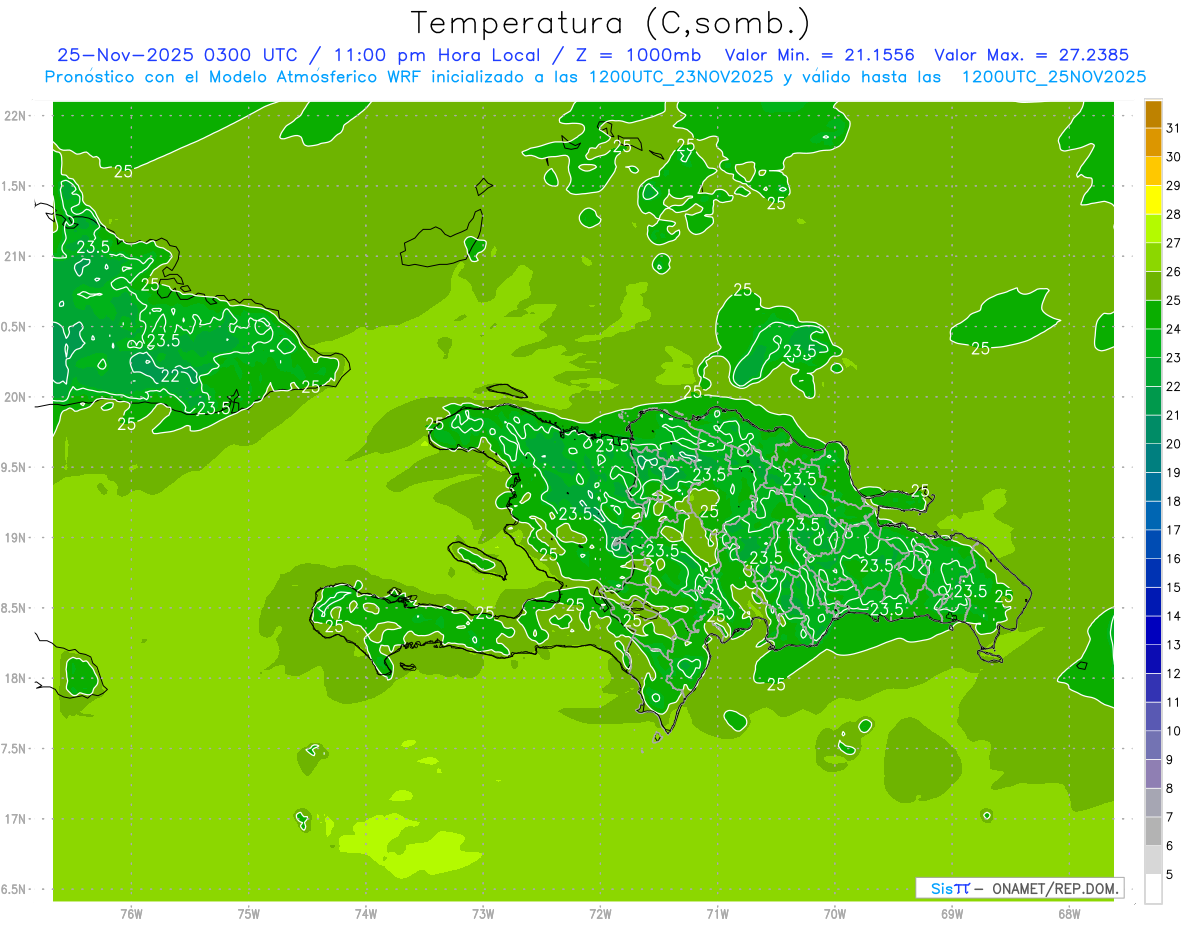Image resolution: width=1200 pixels, height=927 pixels.
Task: Click the "Z = 1000mb" level text
Action: coord(638,55)
